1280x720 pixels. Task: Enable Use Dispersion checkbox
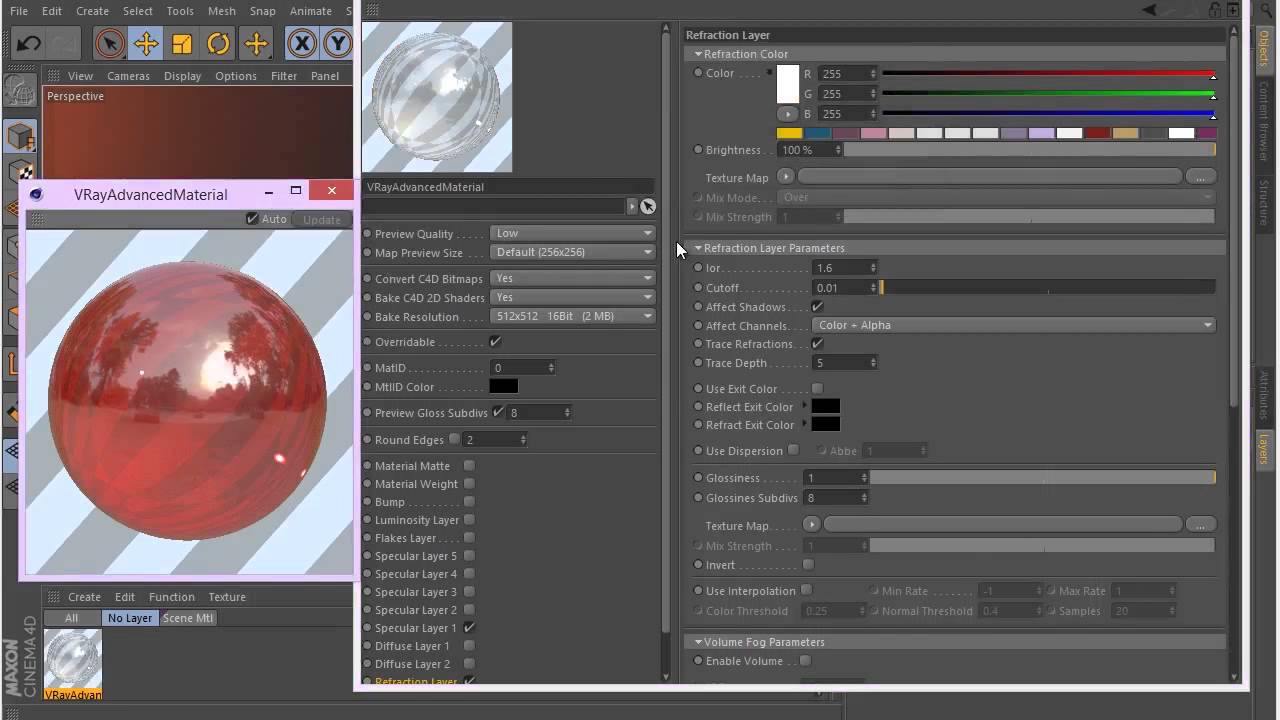(793, 451)
